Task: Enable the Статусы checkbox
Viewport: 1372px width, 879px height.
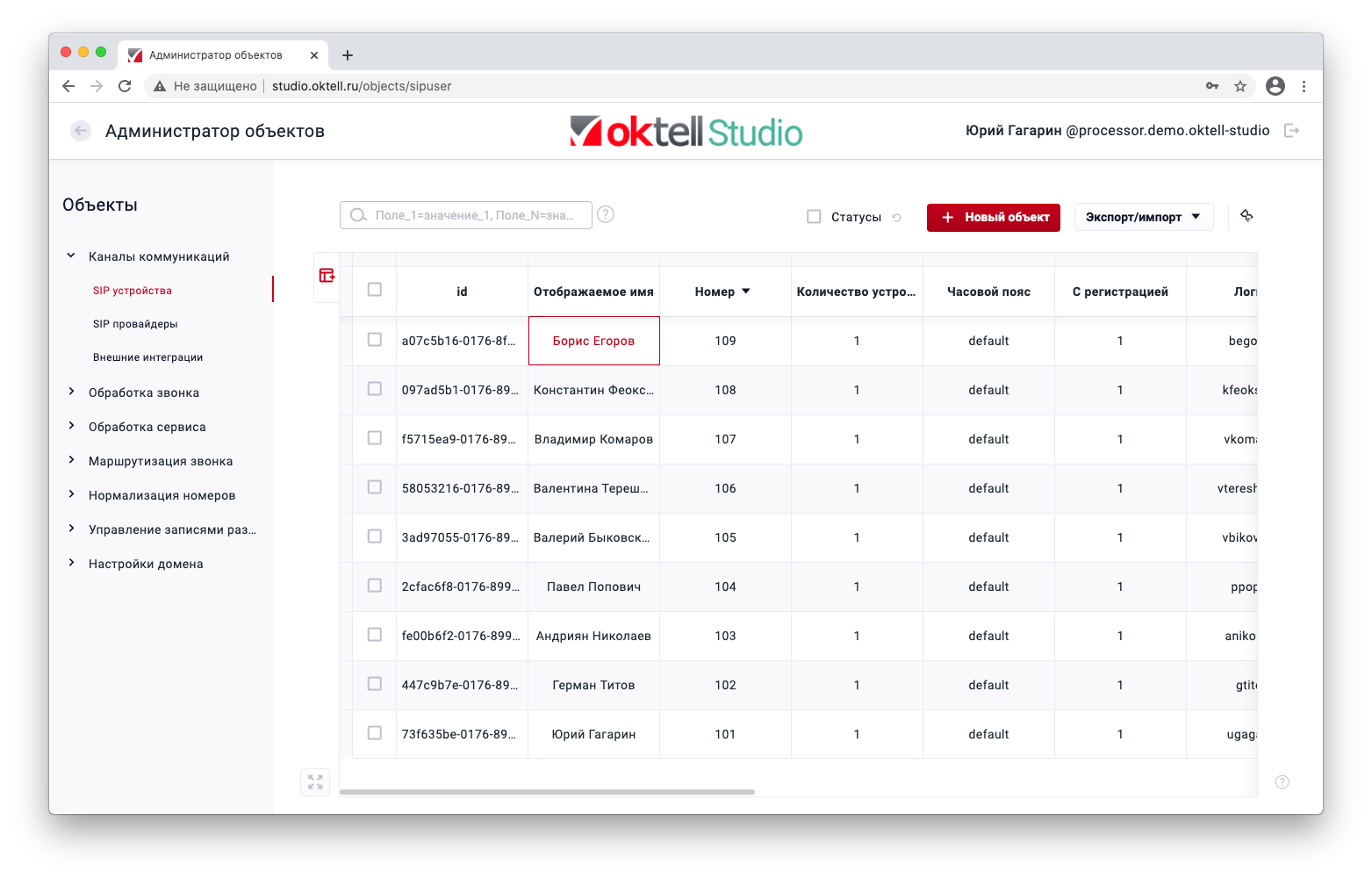Action: point(814,217)
